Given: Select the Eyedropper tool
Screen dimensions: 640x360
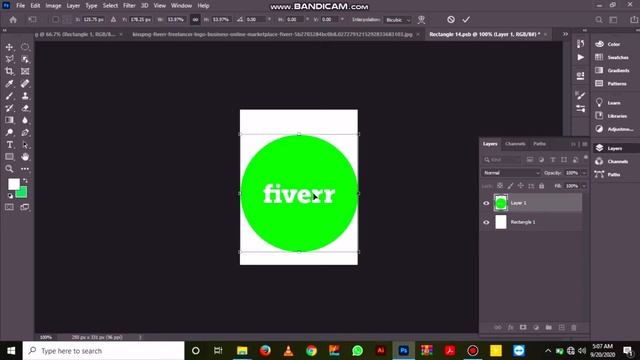Looking at the screenshot, I should tap(9, 84).
